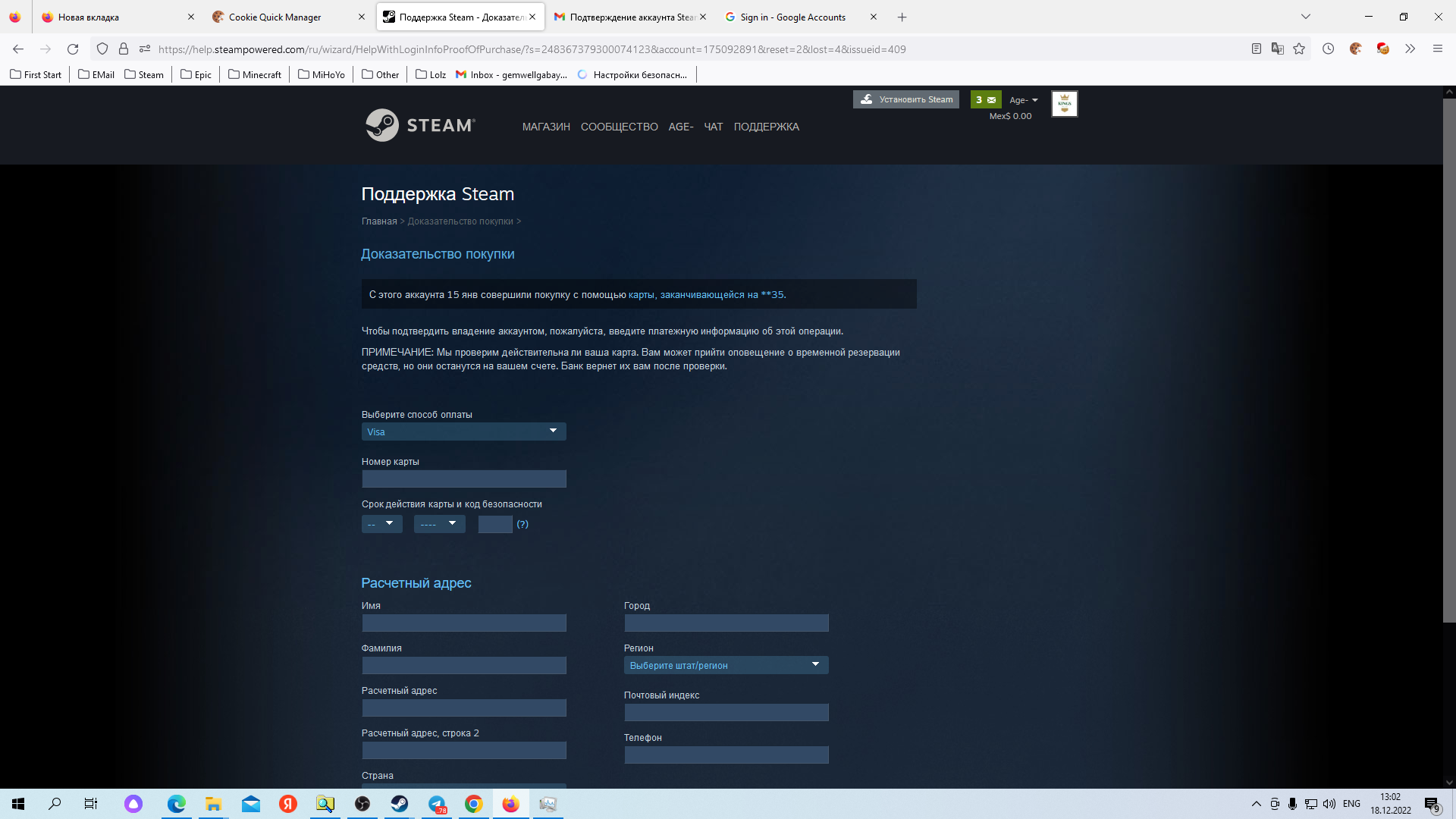Switch to Sign in - Google Accounts tab

(801, 17)
